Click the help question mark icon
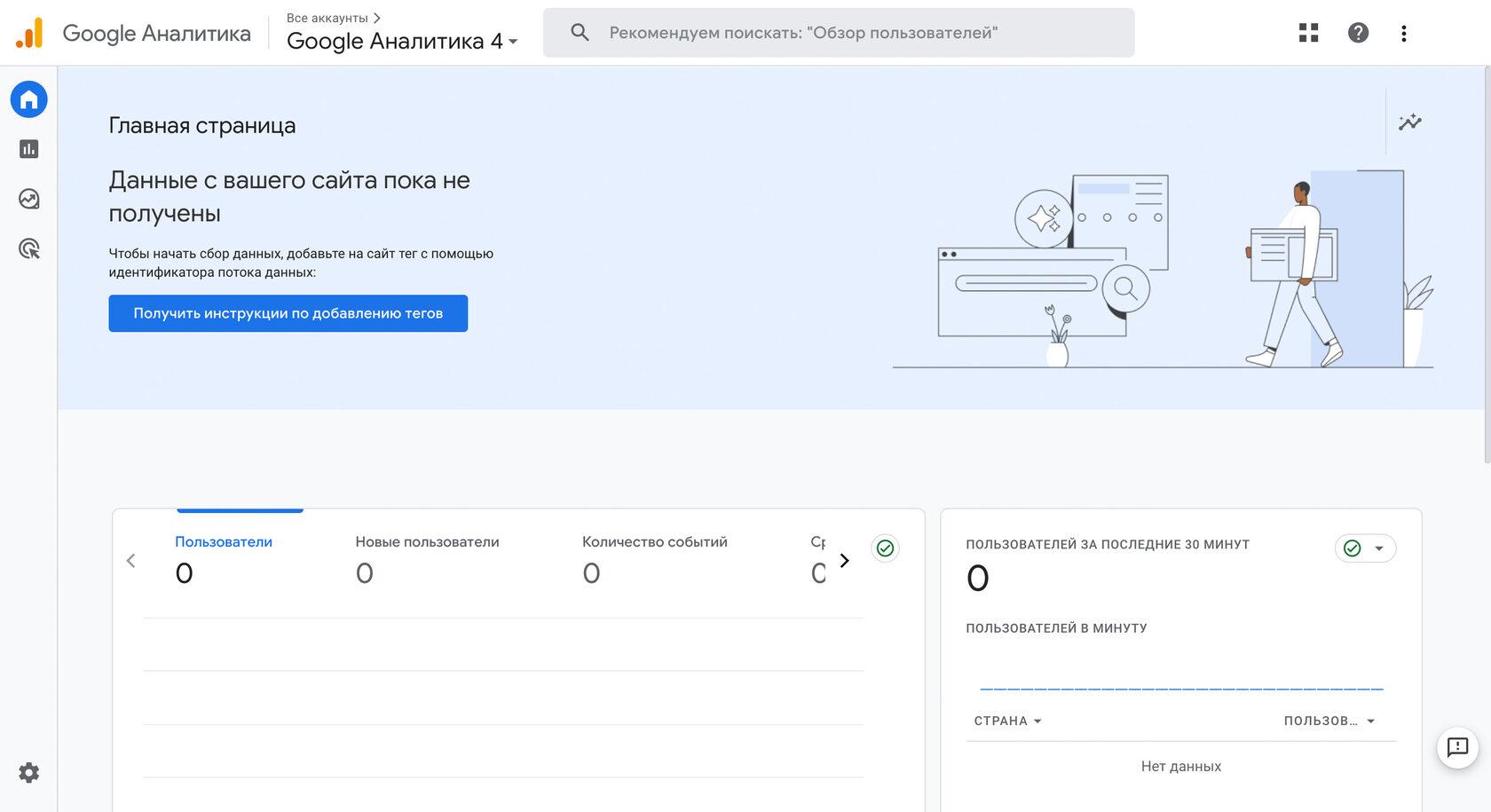This screenshot has height=812, width=1491. click(1358, 33)
